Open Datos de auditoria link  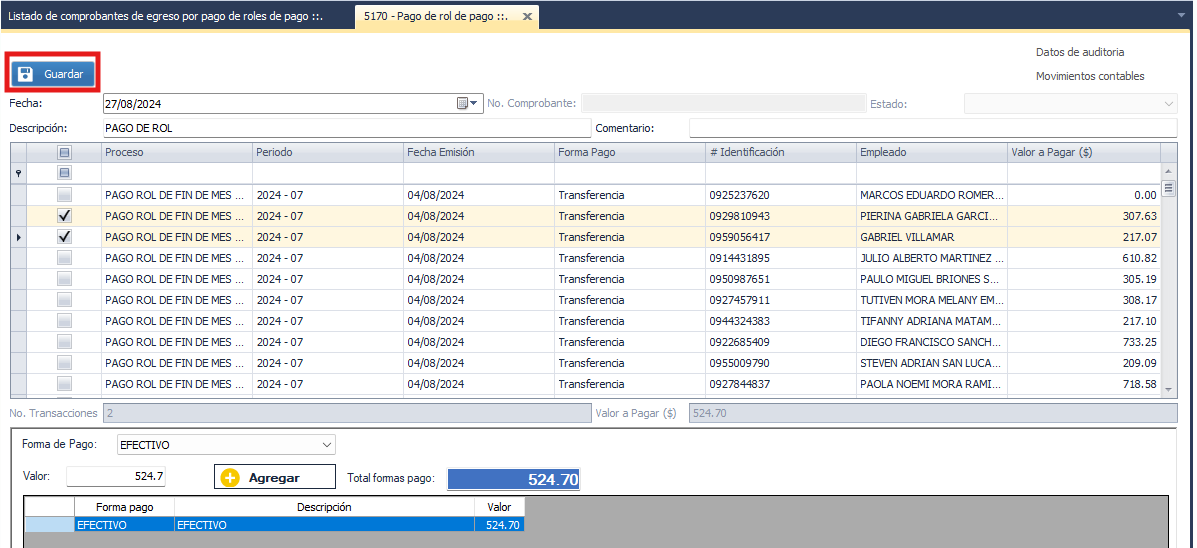(1080, 52)
